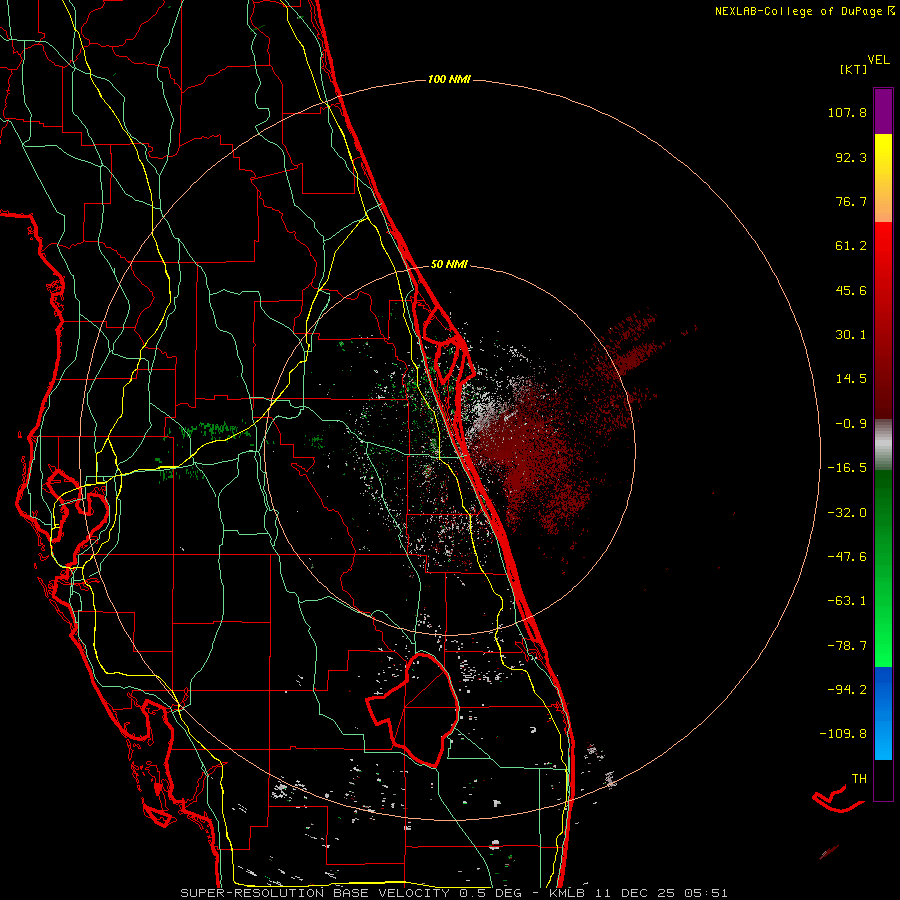Click the VEL legend title
Image resolution: width=900 pixels, height=900 pixels.
pos(878,60)
